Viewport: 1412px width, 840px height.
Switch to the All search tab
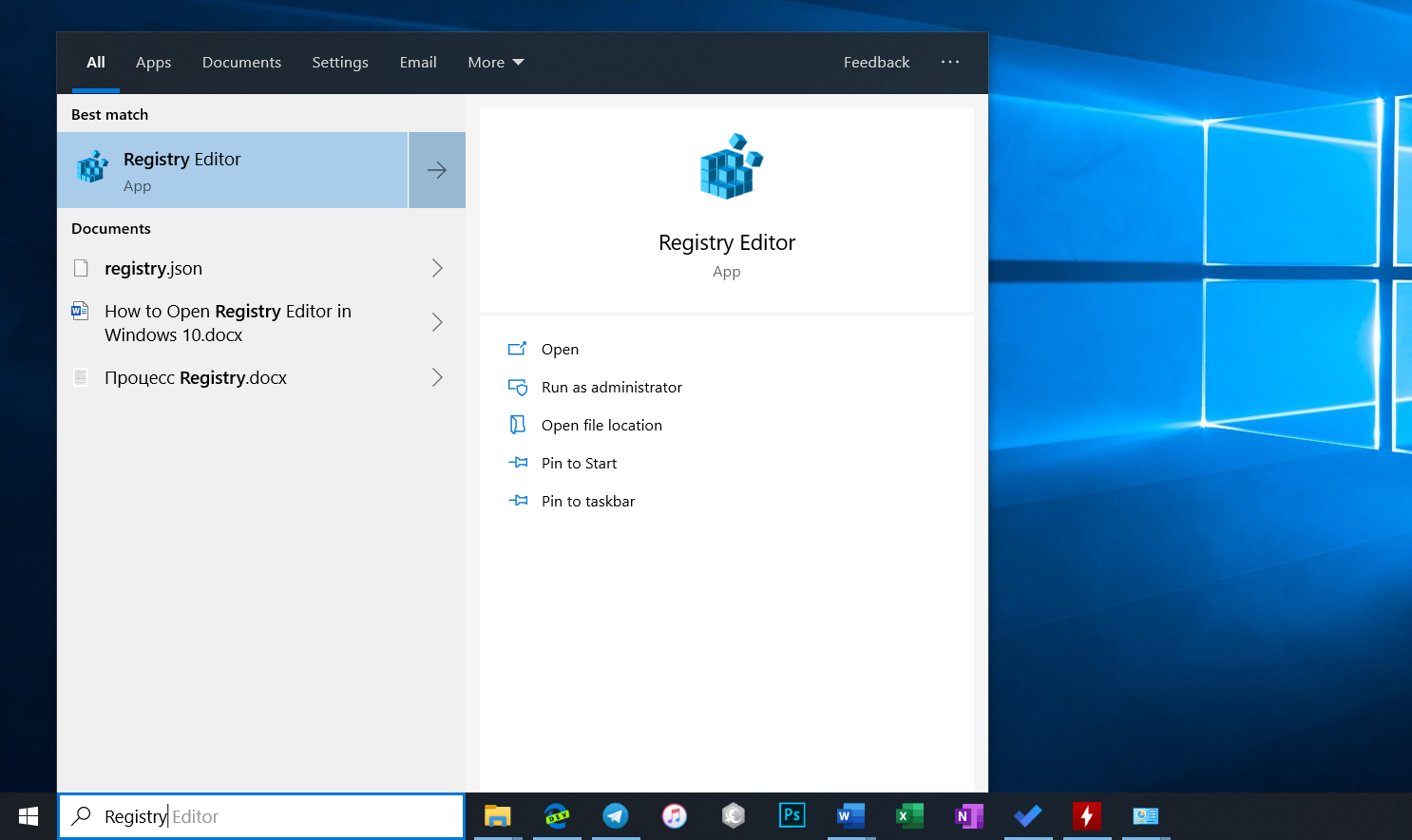pyautogui.click(x=96, y=62)
